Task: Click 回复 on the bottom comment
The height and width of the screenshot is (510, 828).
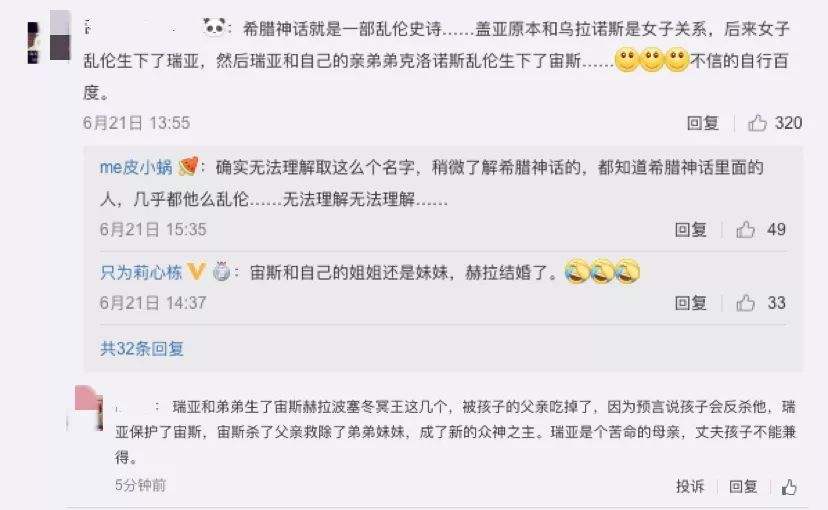Action: coord(744,486)
